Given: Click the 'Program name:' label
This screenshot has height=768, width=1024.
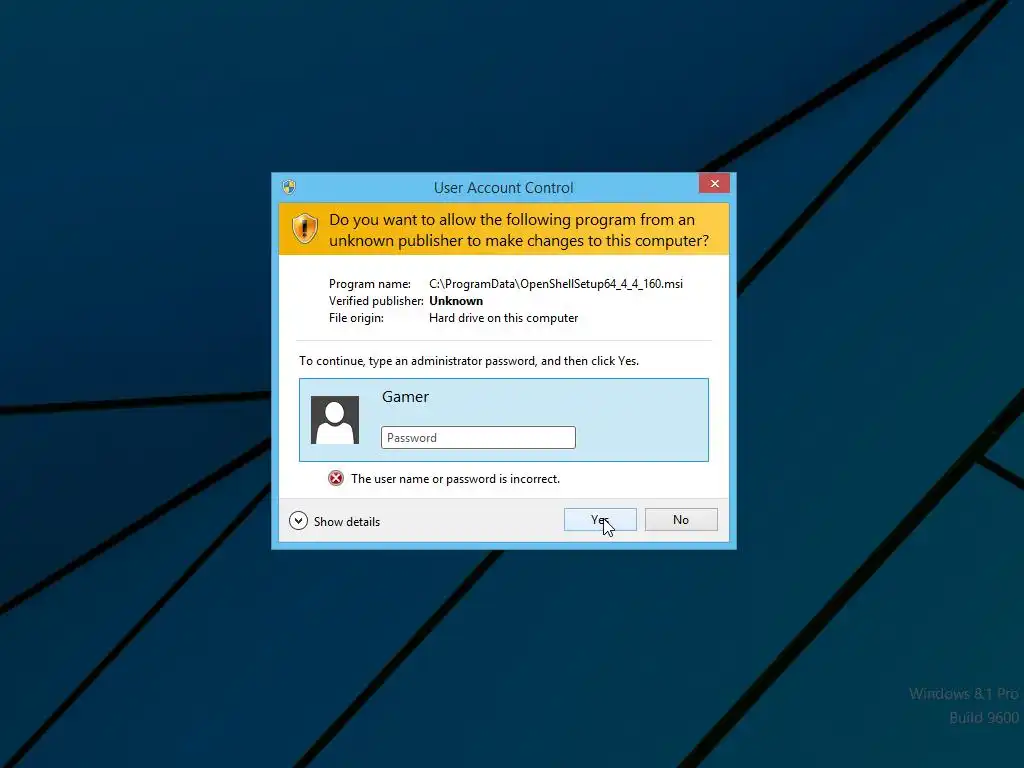Looking at the screenshot, I should [370, 283].
